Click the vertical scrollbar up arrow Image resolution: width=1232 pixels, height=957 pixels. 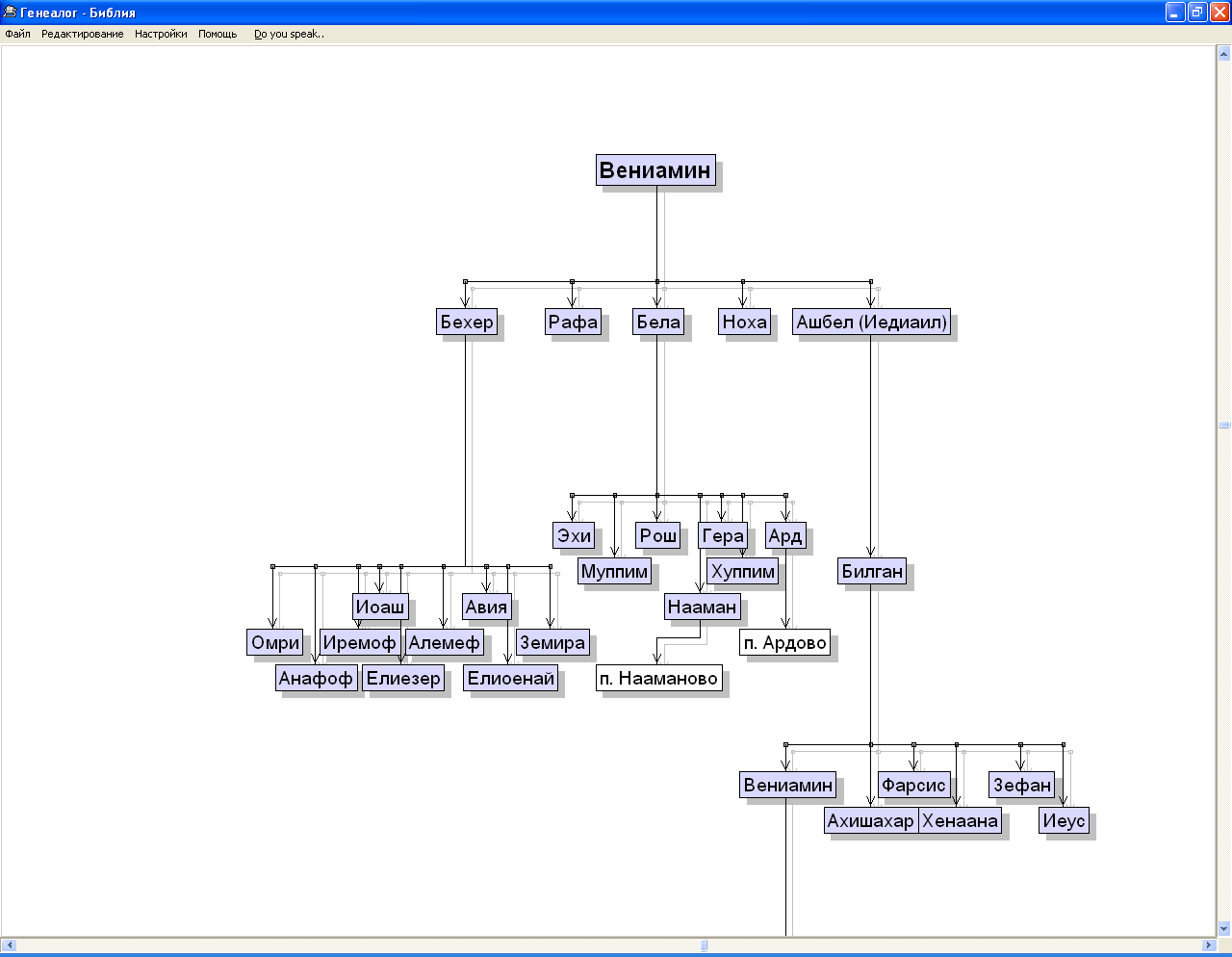click(x=1224, y=53)
